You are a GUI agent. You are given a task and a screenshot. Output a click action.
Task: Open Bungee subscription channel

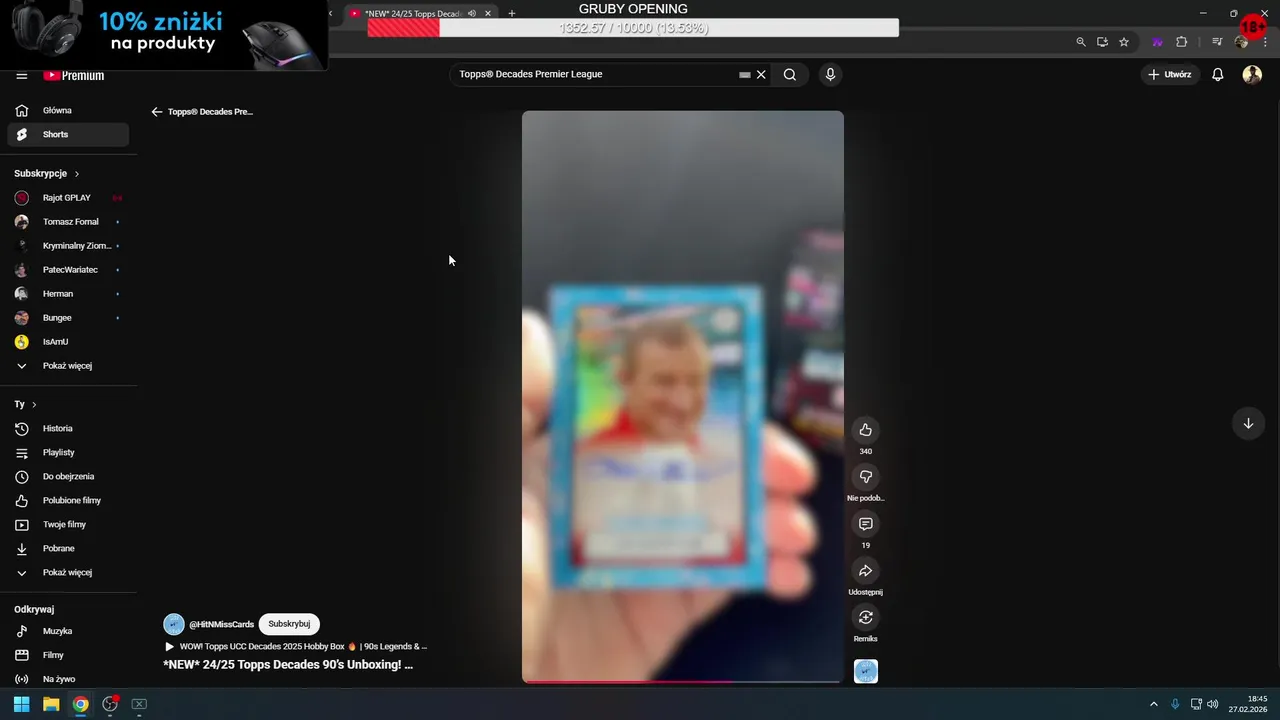click(x=68, y=318)
